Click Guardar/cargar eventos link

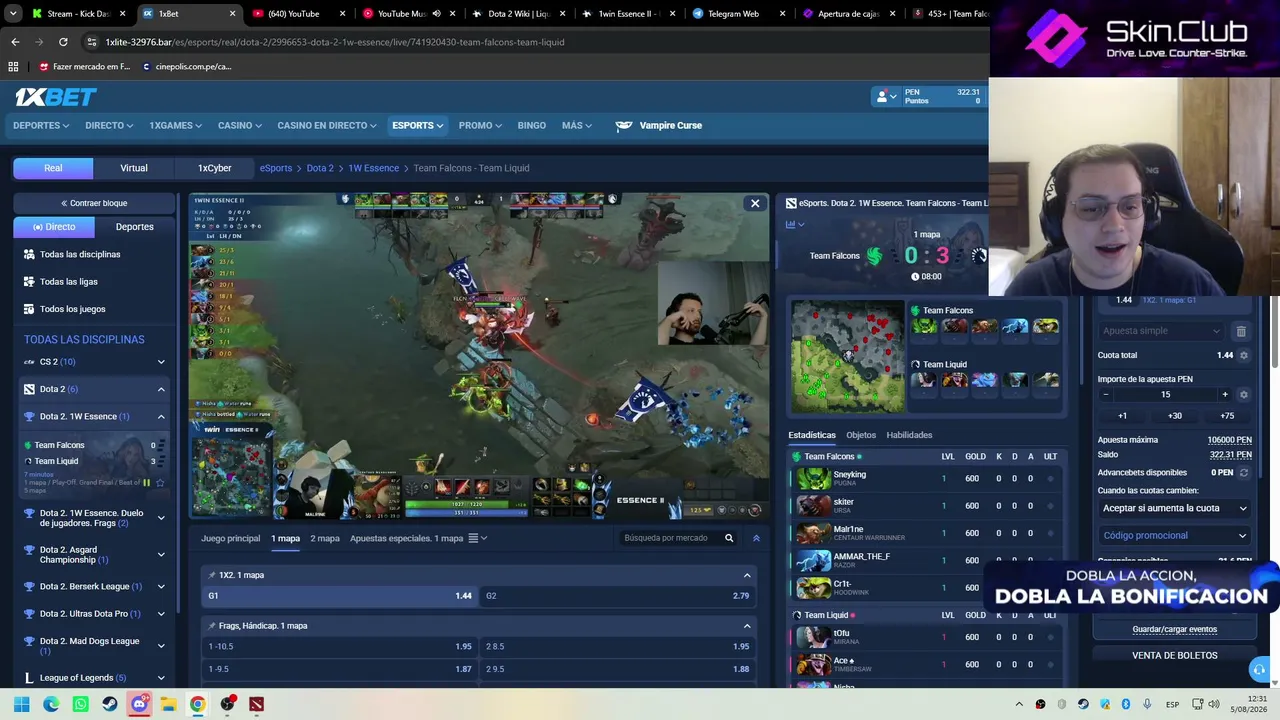click(x=1175, y=630)
